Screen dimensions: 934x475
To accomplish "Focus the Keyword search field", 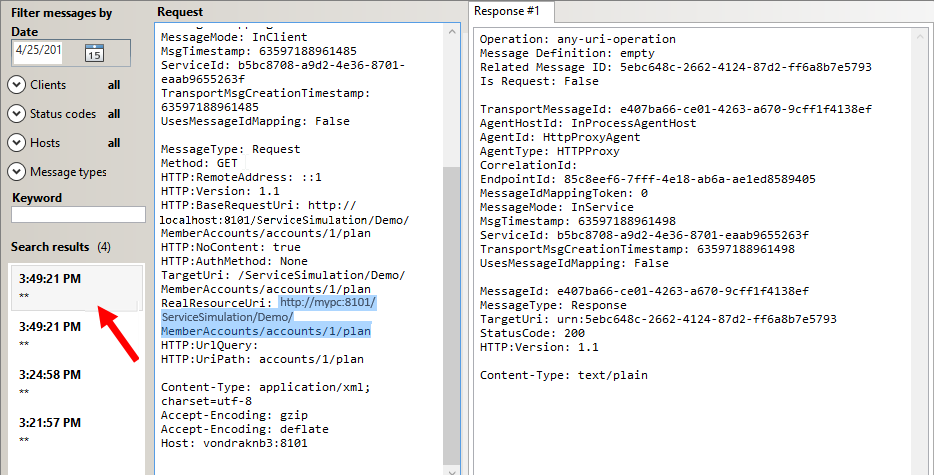I will (78, 214).
